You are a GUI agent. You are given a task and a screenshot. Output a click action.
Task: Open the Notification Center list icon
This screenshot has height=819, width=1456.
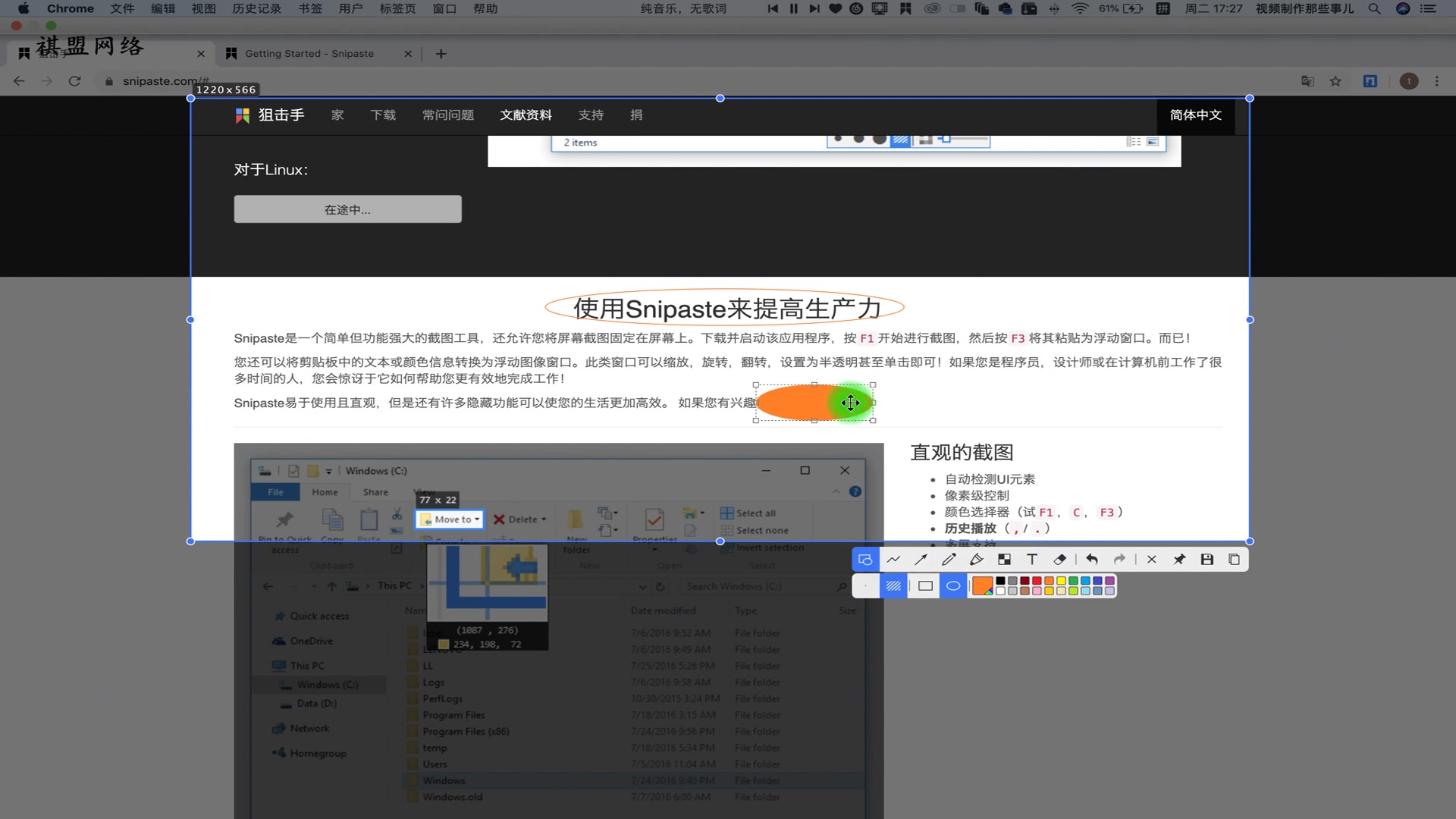1428,8
